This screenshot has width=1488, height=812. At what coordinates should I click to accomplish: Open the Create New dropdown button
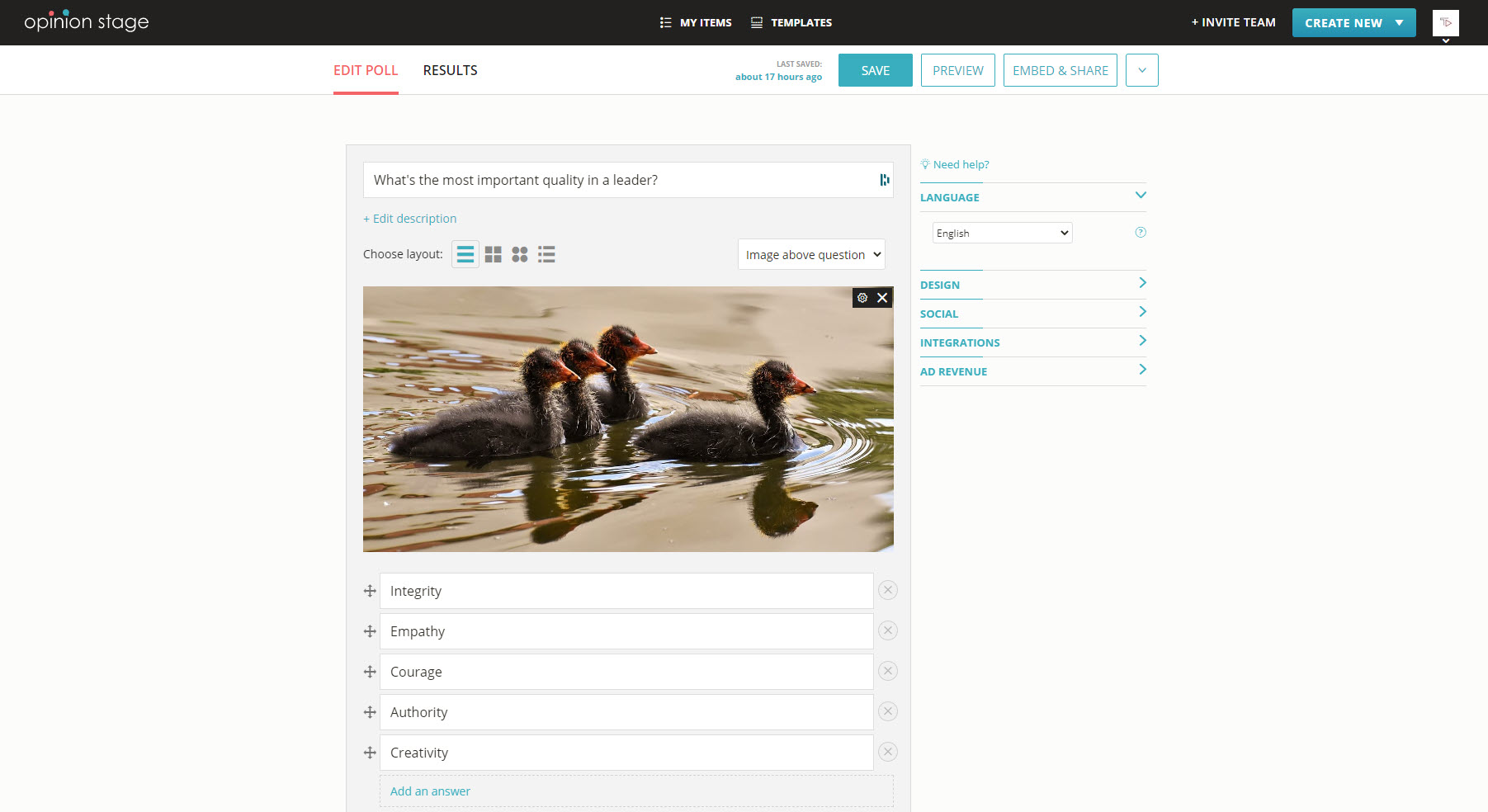click(x=1353, y=22)
